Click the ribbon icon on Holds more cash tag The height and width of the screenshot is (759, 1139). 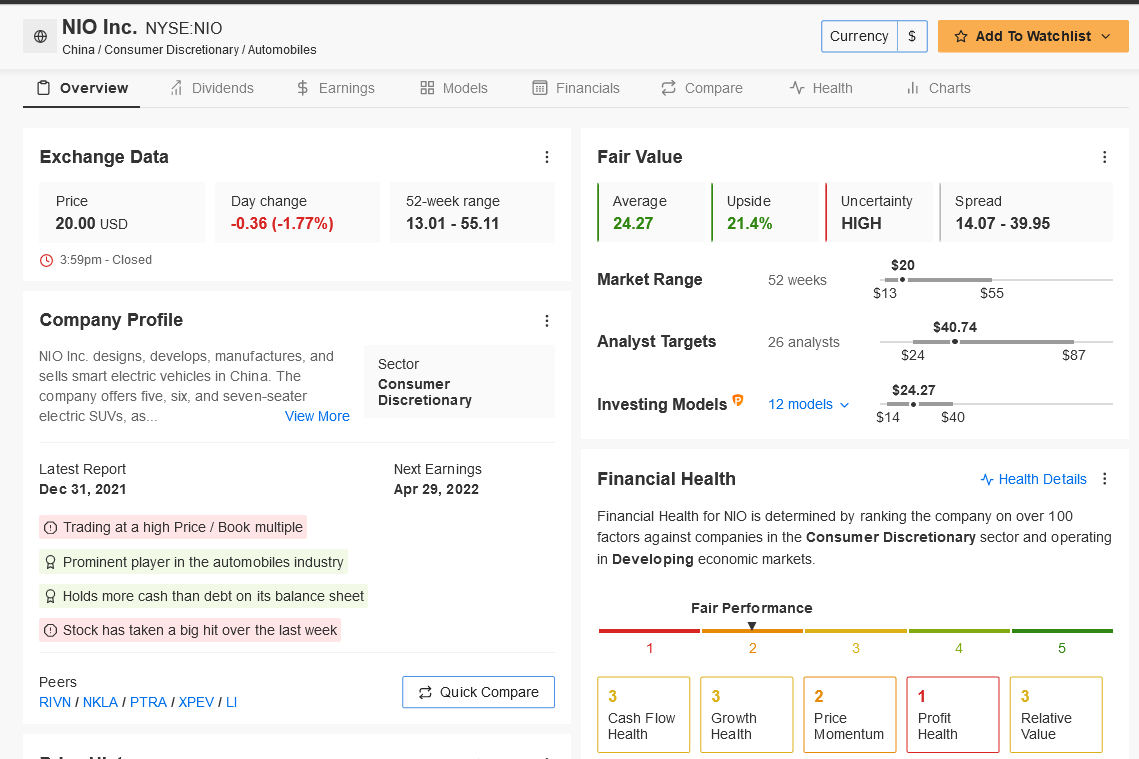pos(50,596)
